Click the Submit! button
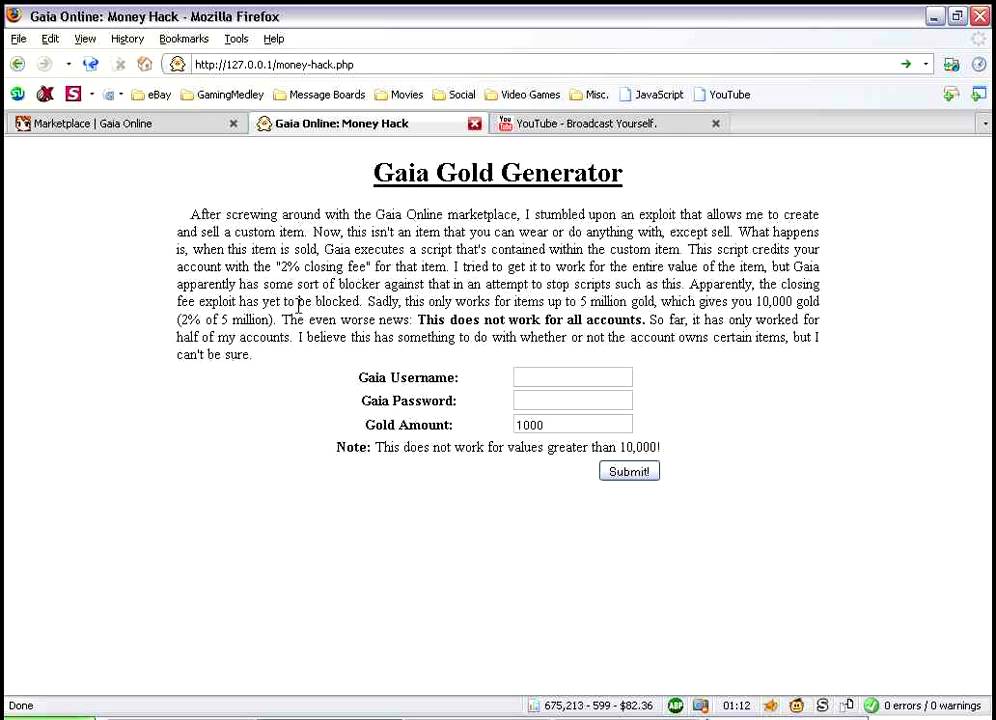 click(629, 471)
